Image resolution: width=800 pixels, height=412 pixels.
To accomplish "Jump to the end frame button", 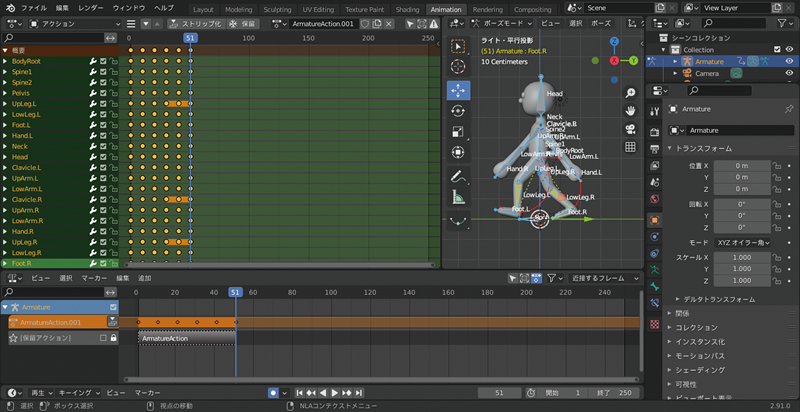I will (359, 393).
